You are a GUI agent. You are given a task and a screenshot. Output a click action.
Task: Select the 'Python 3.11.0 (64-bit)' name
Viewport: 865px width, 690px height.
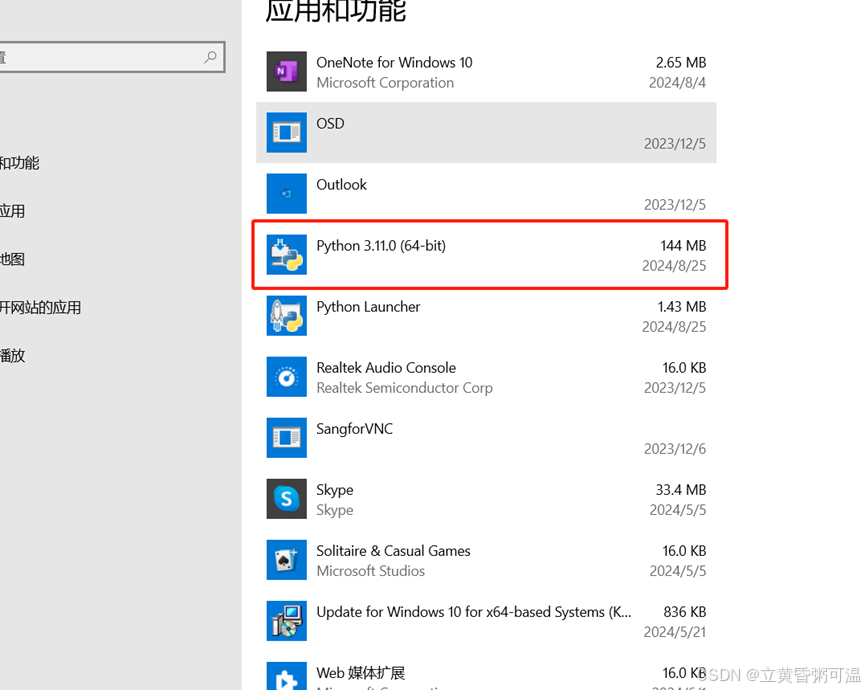(381, 246)
